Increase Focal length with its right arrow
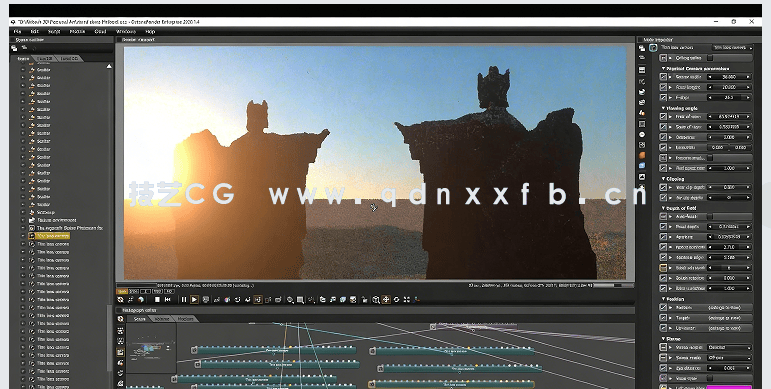Viewport: 771px width, 389px height. point(749,87)
